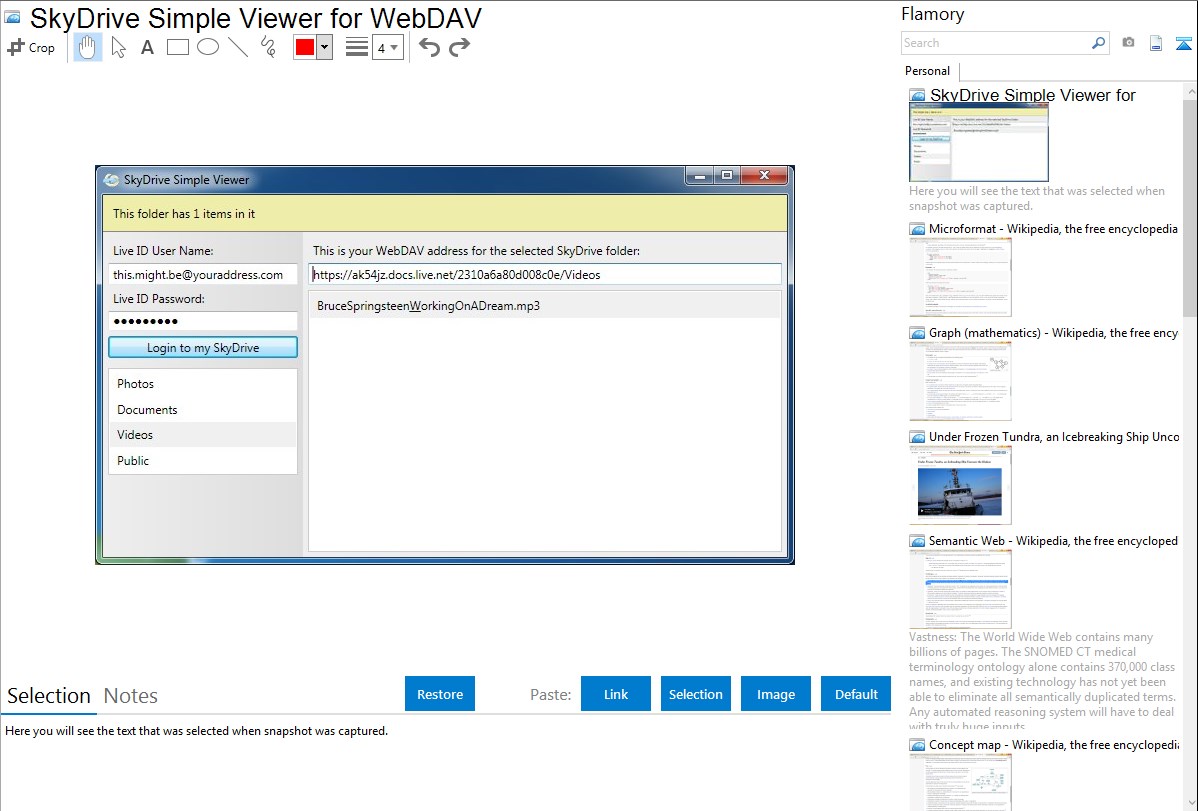Click the line thickness icon
1198x811 pixels.
coord(357,47)
